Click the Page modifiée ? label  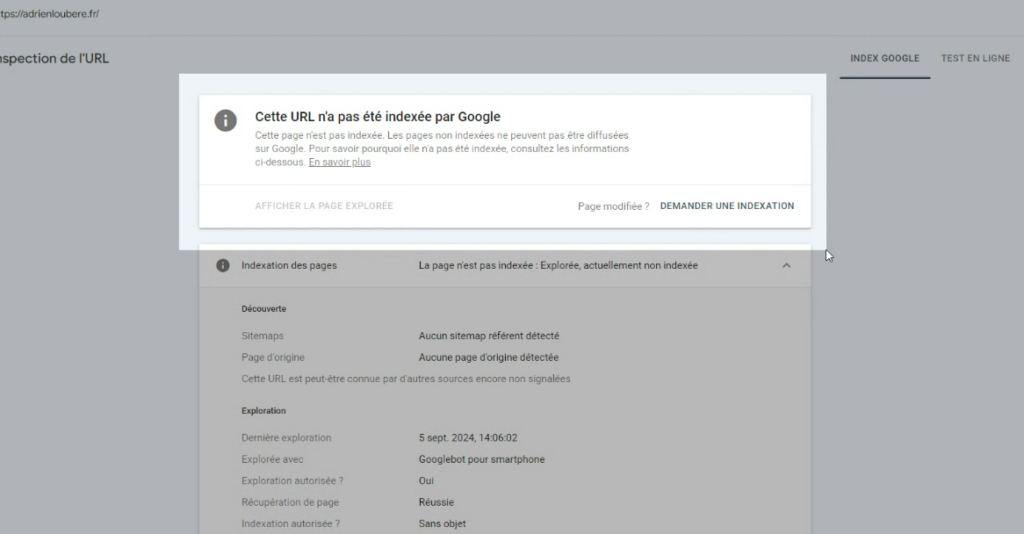[x=613, y=206]
